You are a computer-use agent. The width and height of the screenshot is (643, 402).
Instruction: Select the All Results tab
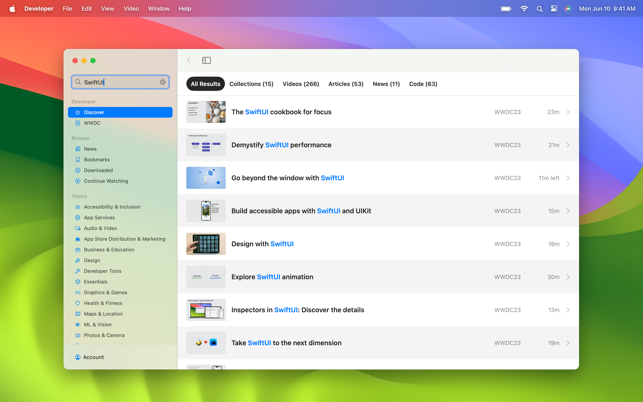[205, 84]
